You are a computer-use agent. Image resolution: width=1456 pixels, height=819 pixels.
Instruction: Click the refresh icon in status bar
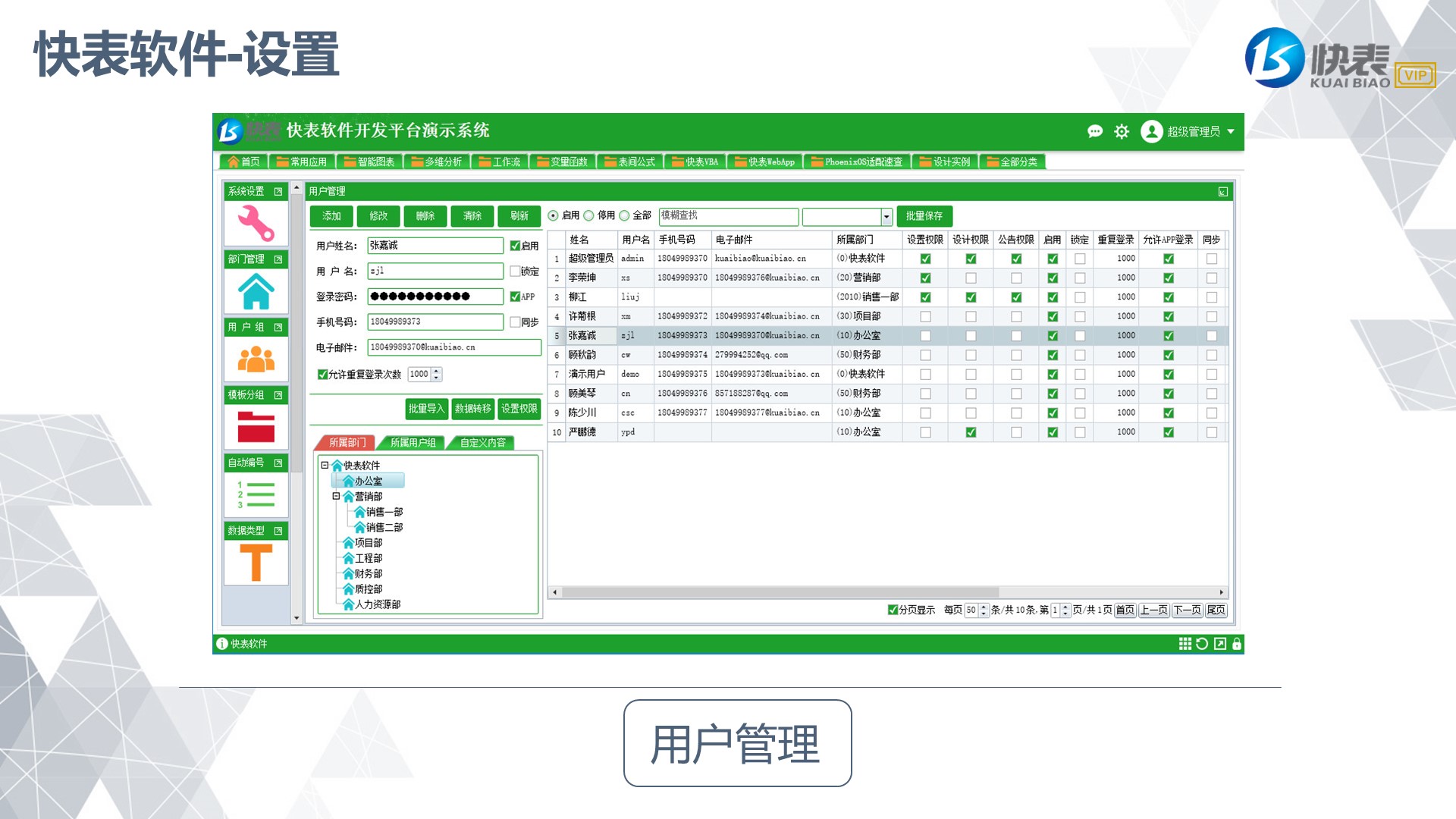tap(1202, 644)
